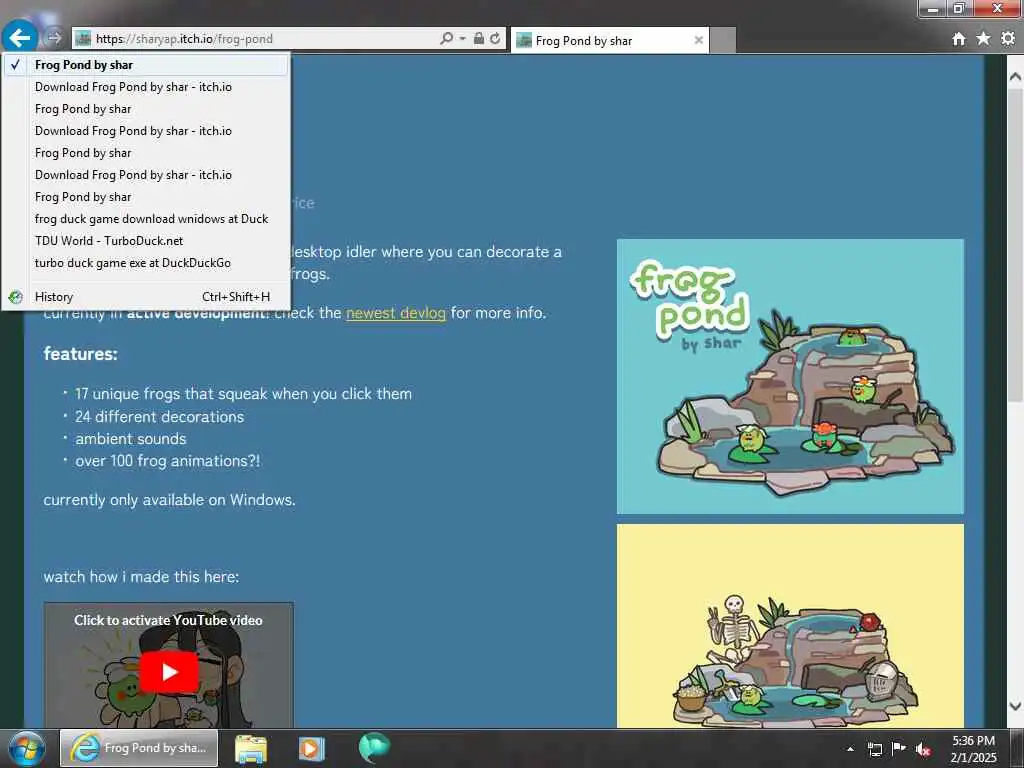Viewport: 1024px width, 768px height.
Task: Select turbo duck game exe at DuckDuckGo
Action: pyautogui.click(x=146, y=263)
